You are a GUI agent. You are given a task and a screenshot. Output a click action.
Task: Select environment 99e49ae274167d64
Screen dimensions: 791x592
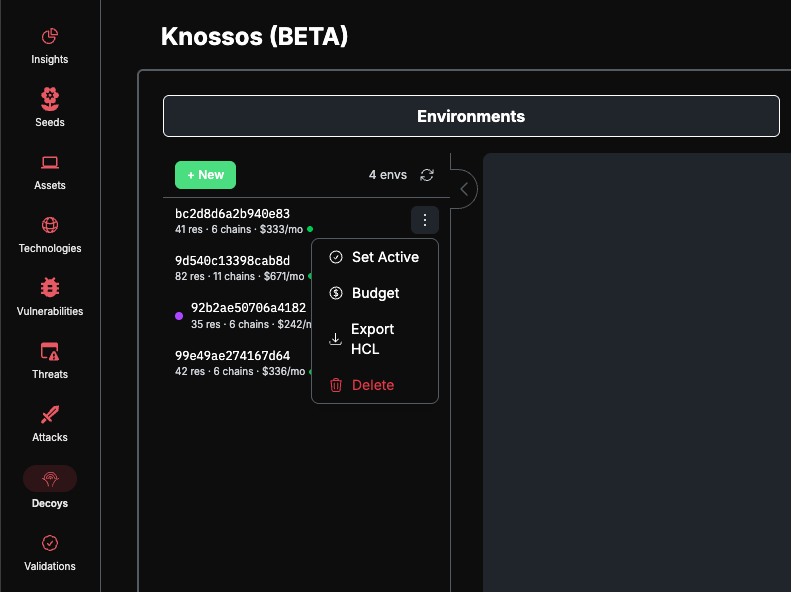coord(233,356)
